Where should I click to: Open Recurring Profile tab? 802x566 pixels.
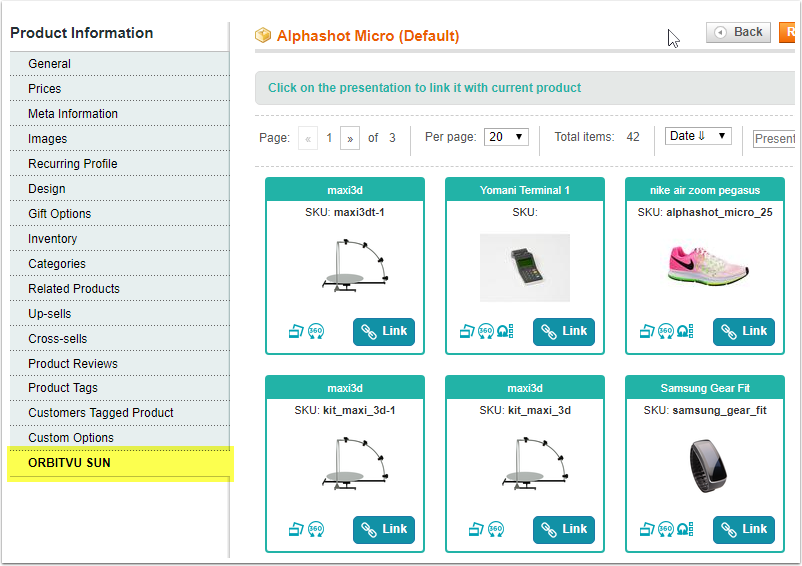click(x=120, y=164)
